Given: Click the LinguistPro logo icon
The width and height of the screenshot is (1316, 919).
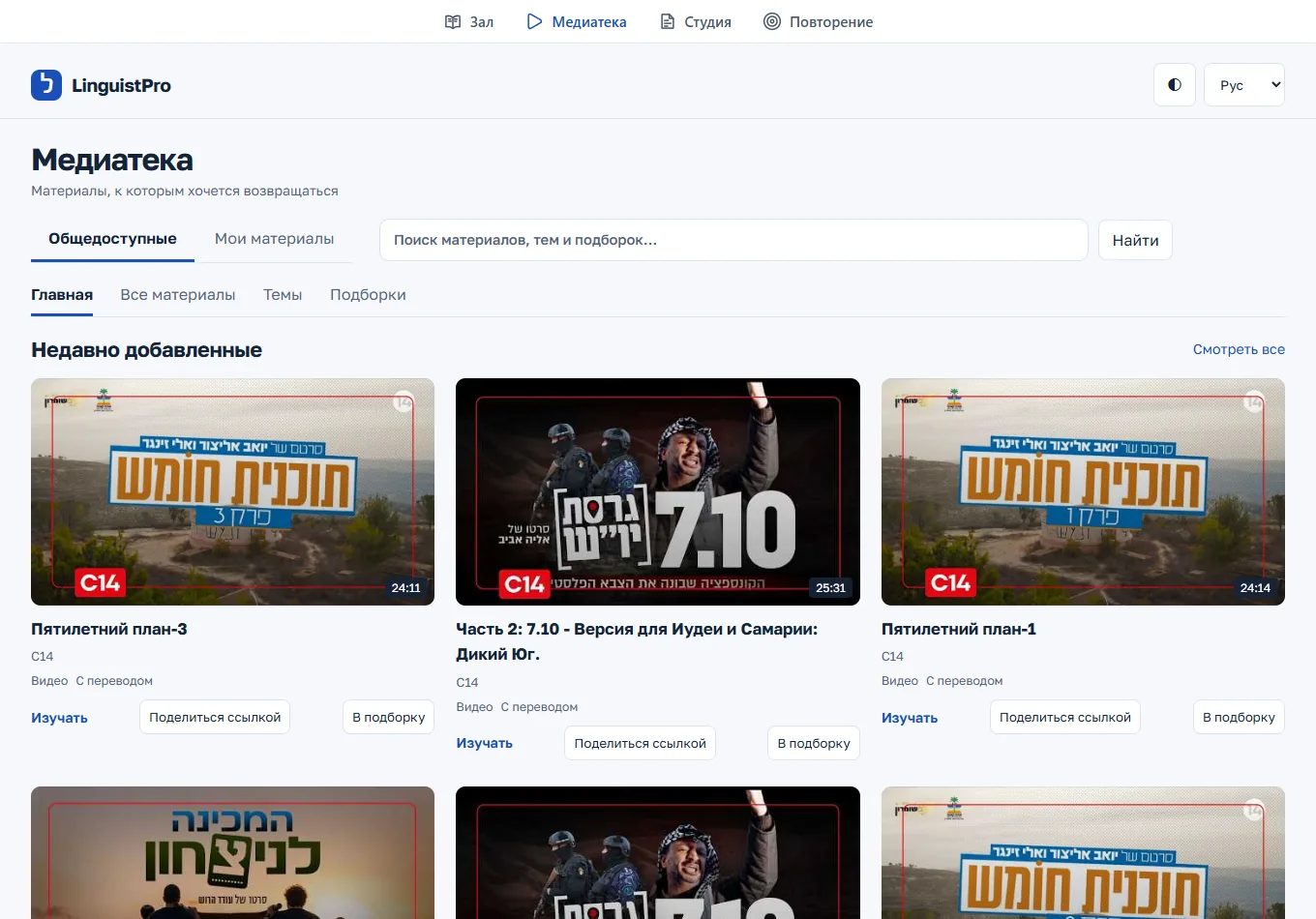Looking at the screenshot, I should point(46,85).
